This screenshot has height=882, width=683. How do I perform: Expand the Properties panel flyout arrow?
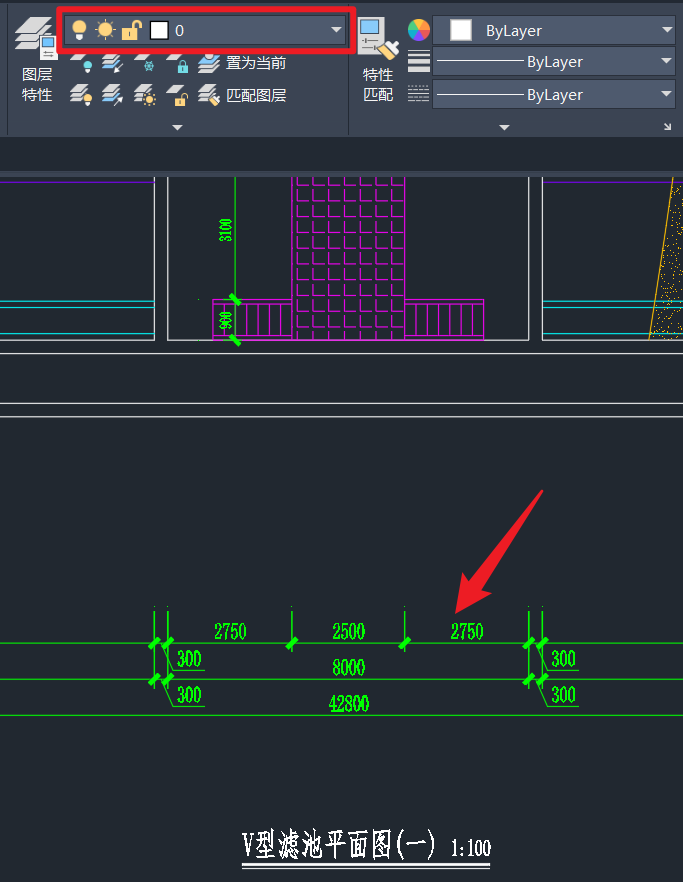point(504,127)
